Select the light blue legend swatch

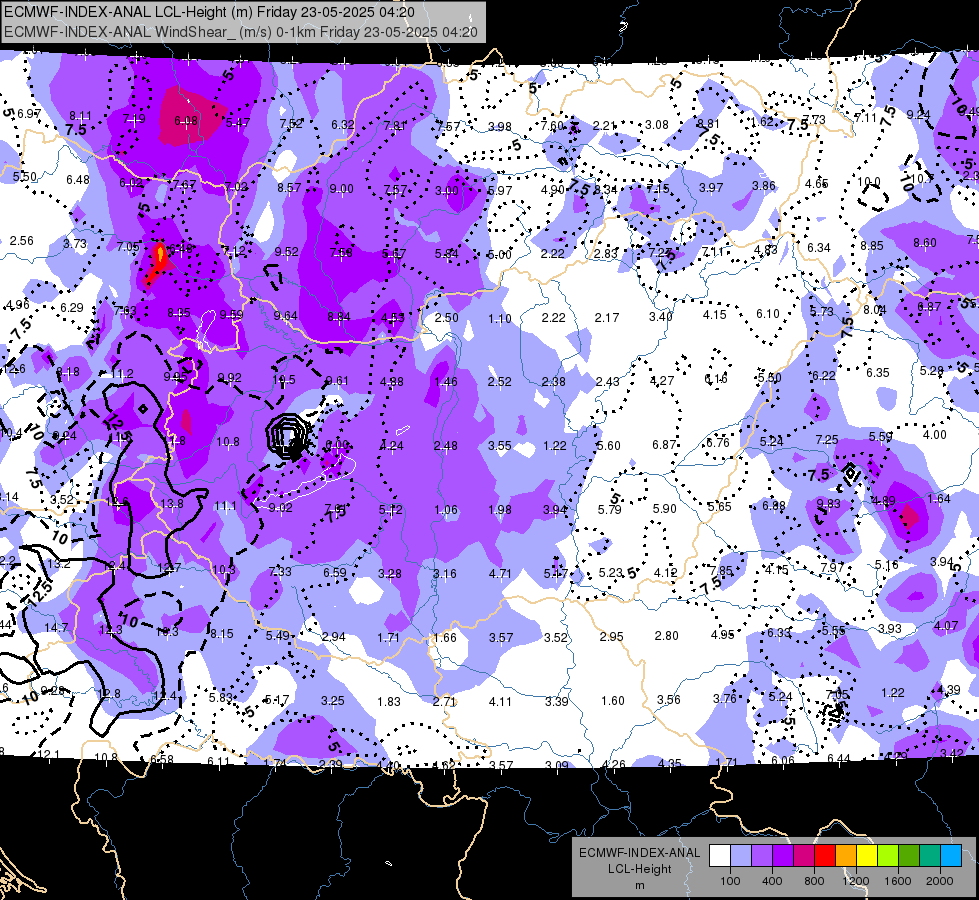click(x=951, y=856)
